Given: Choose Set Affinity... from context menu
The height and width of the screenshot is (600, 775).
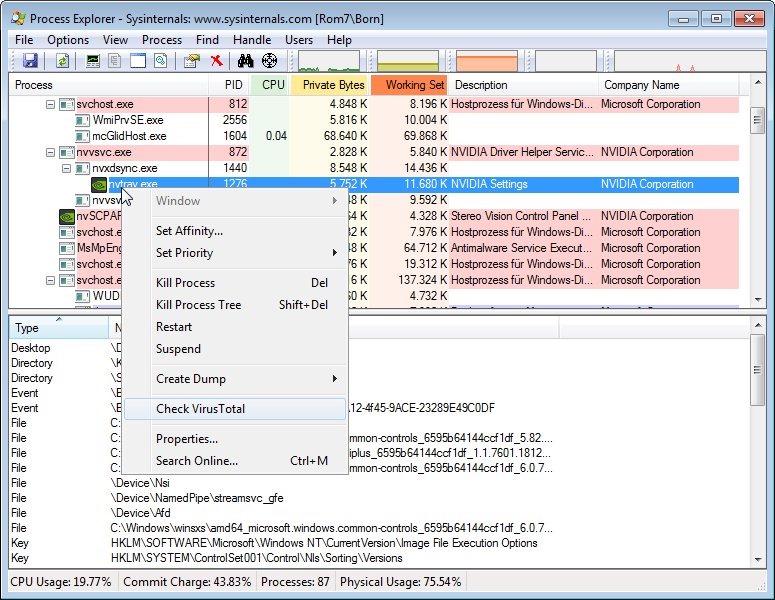Looking at the screenshot, I should [235, 231].
